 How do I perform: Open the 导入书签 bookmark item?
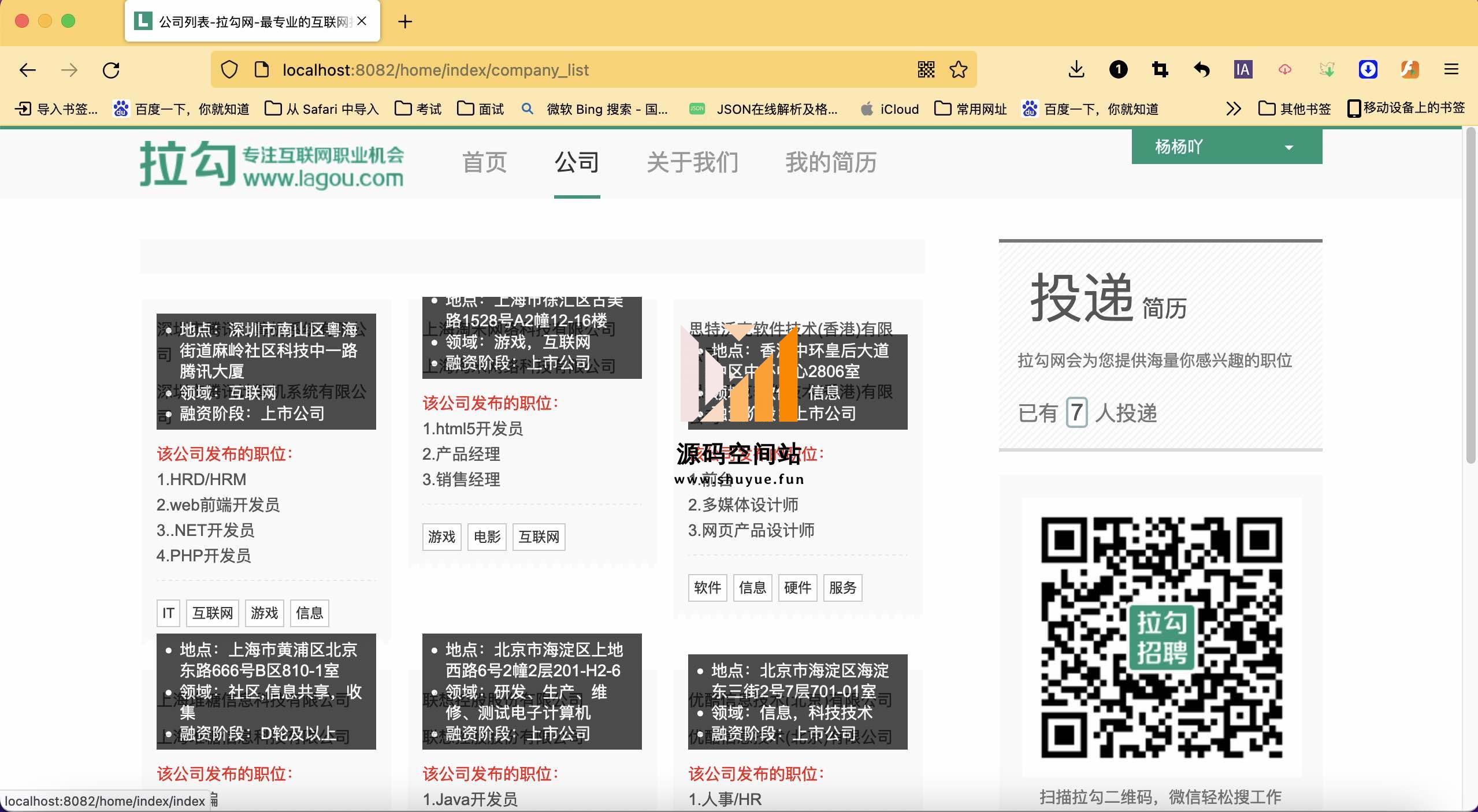tap(56, 109)
